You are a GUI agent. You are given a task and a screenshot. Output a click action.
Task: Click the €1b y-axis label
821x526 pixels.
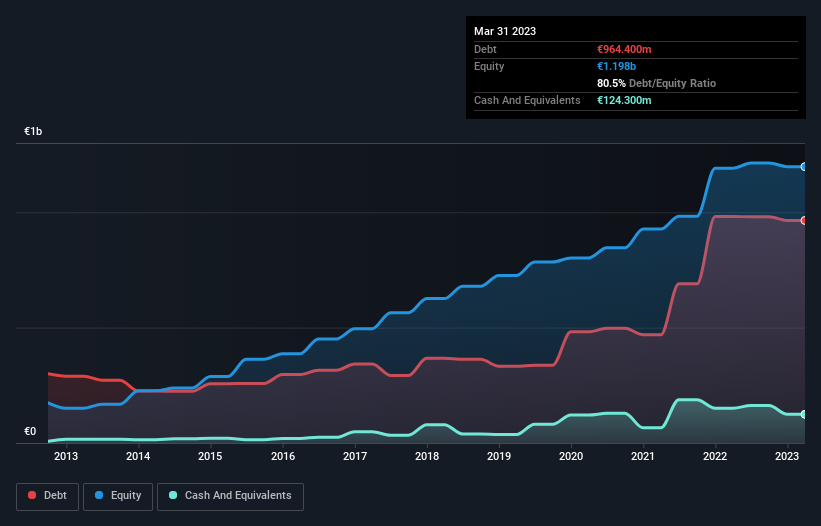pos(33,131)
